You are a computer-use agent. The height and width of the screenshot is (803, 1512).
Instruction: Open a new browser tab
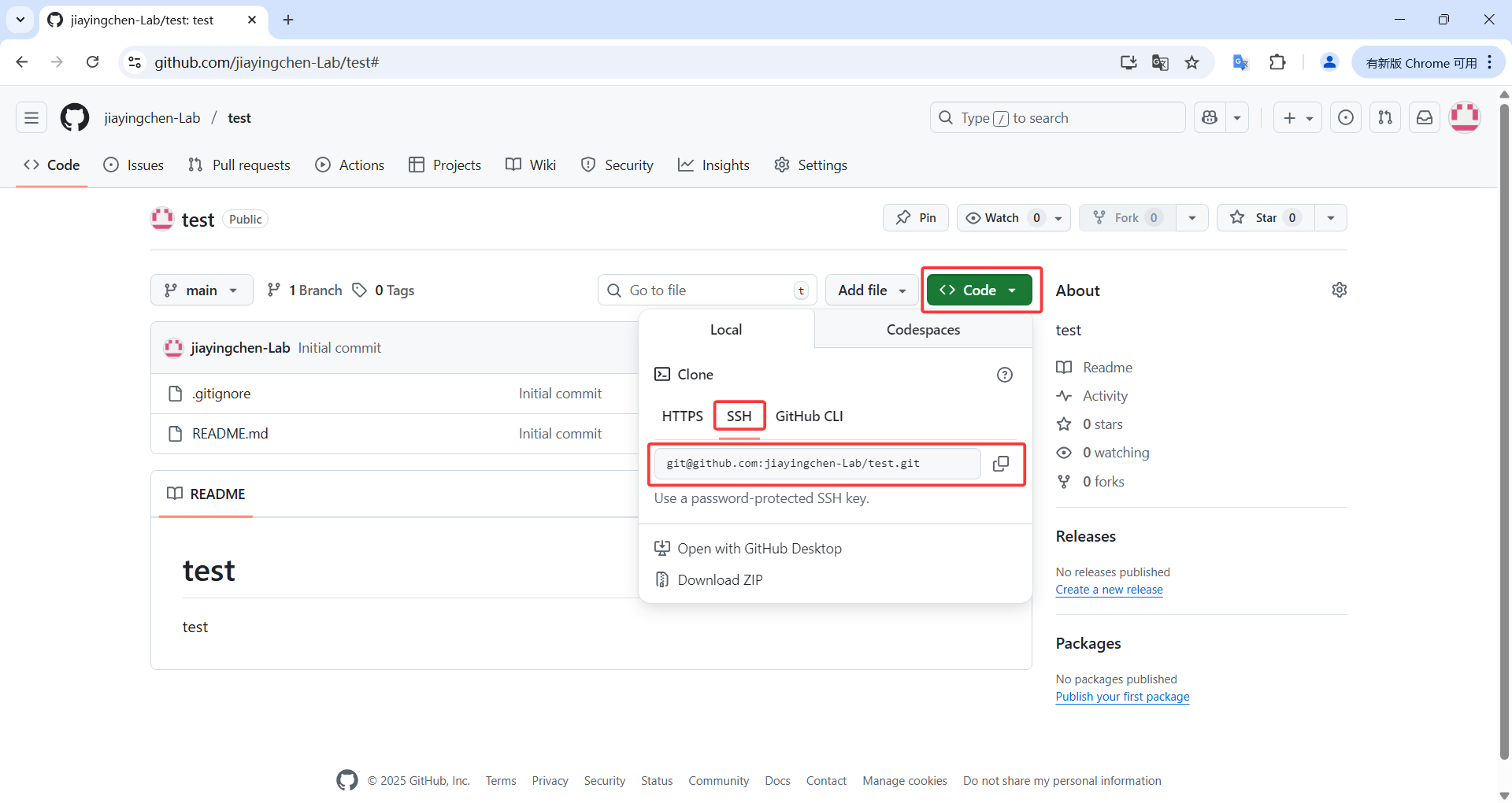288,20
